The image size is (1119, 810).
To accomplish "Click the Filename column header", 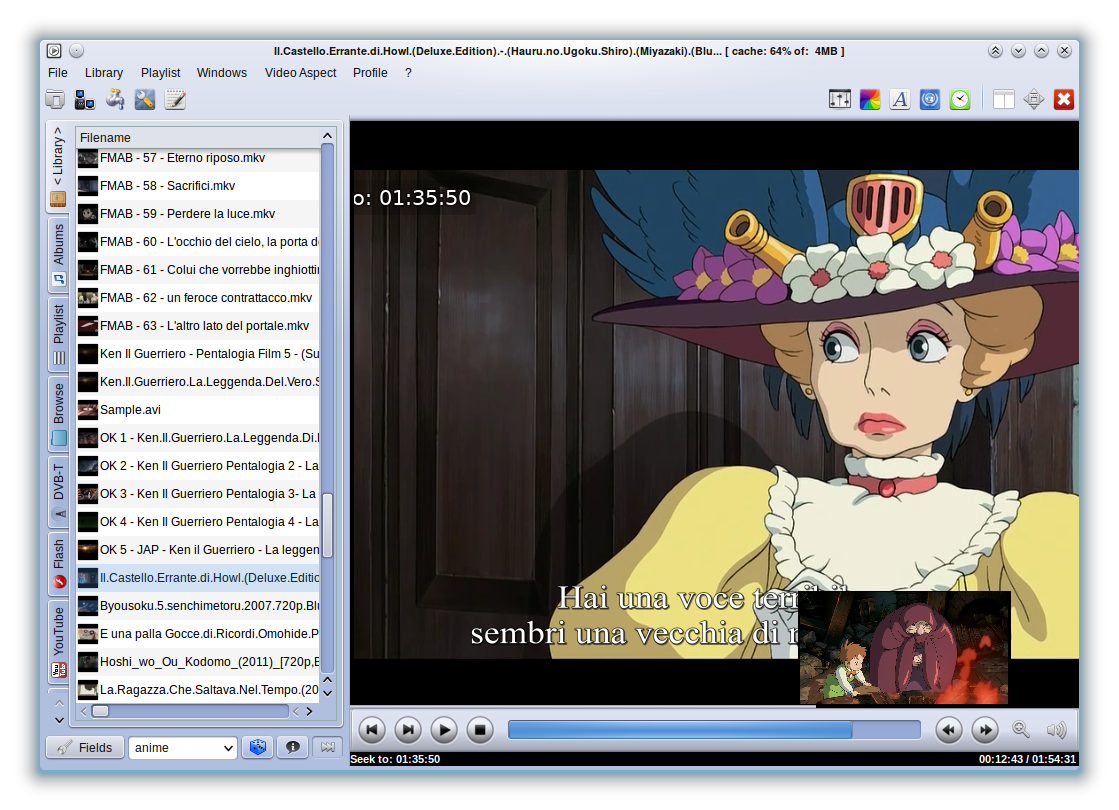I will [199, 137].
